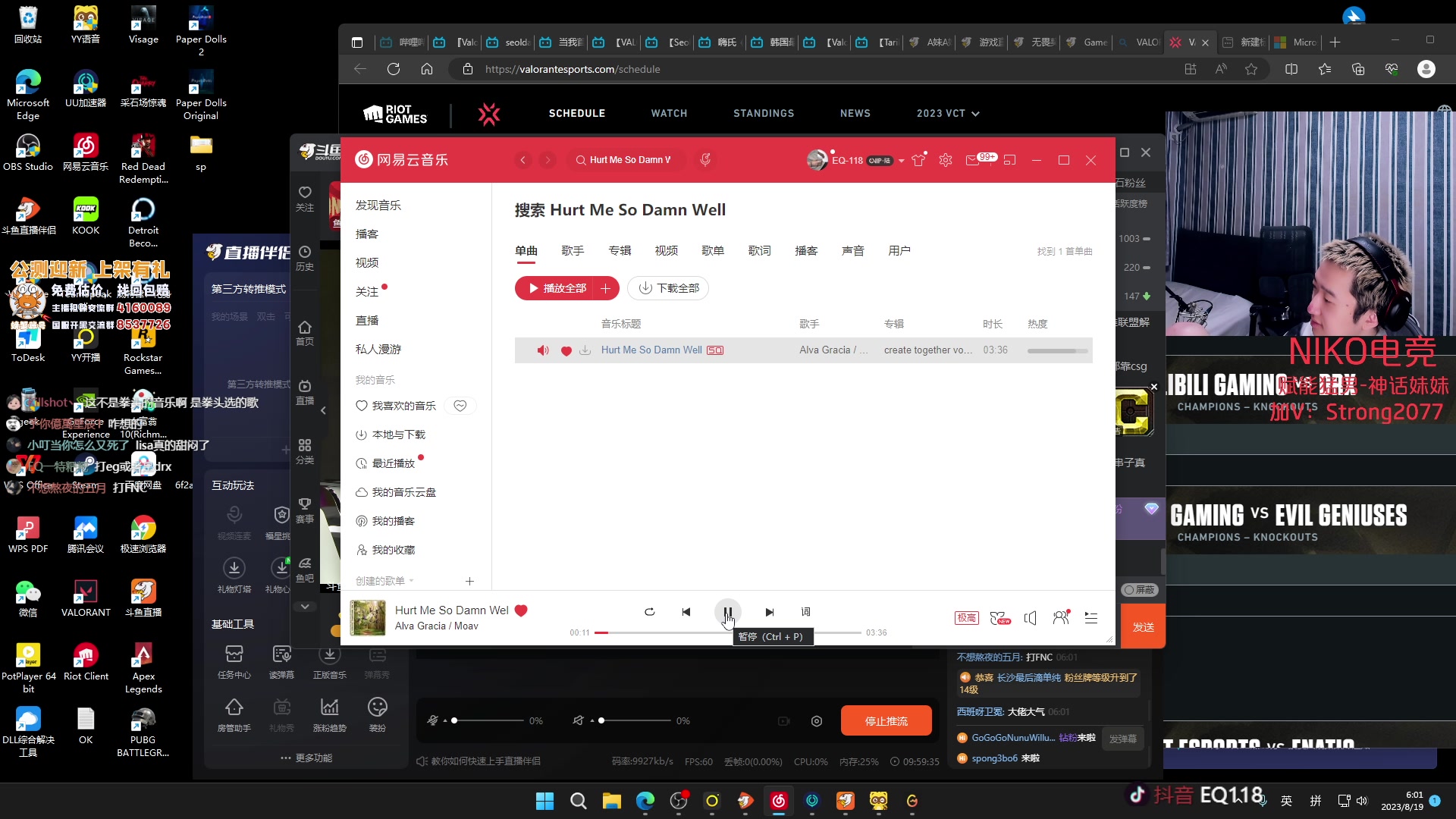
Task: Skip to the next track
Action: (770, 612)
